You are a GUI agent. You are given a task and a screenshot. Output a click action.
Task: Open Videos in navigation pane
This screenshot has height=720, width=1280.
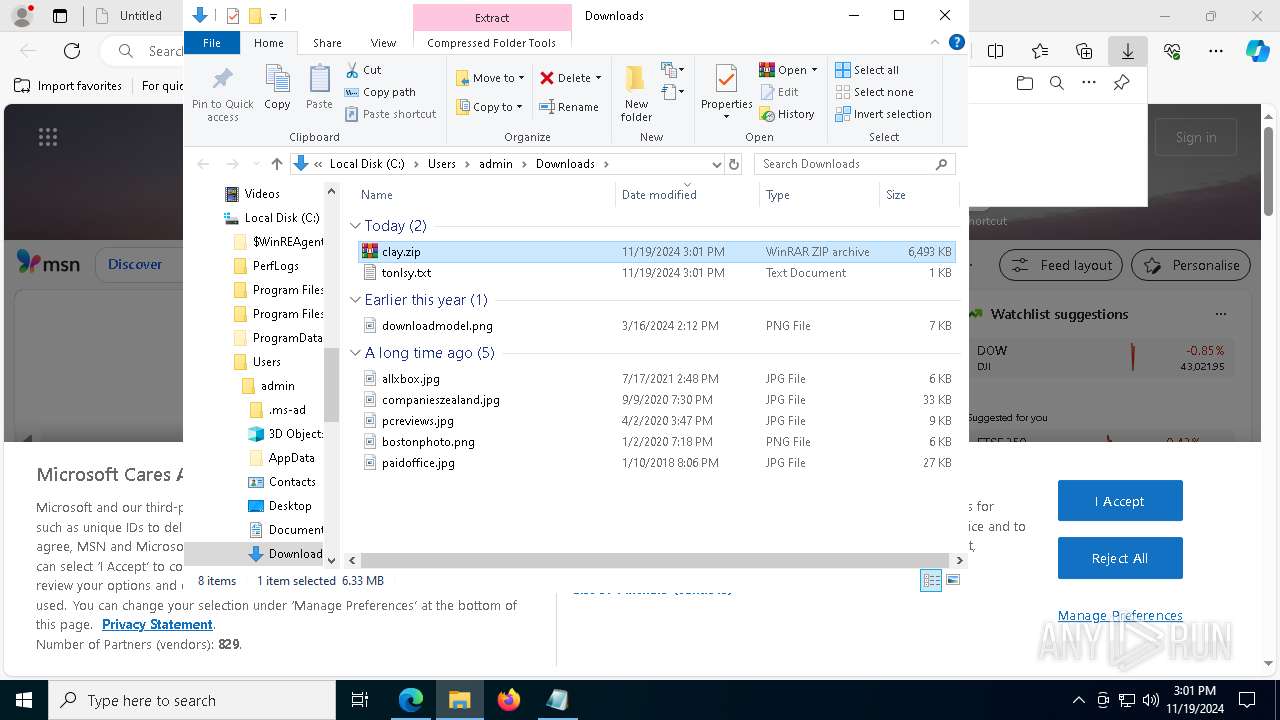point(262,194)
